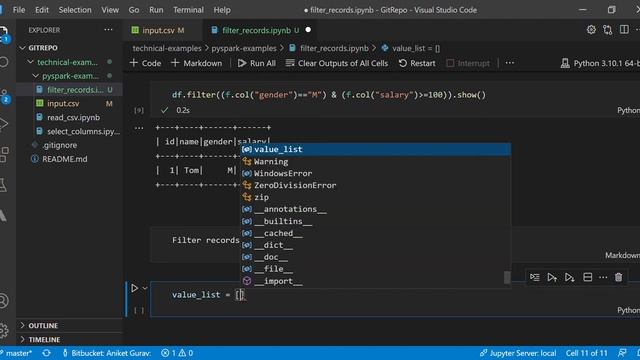Click the Interrupt kernel button
This screenshot has width=640, height=360.
pos(468,63)
